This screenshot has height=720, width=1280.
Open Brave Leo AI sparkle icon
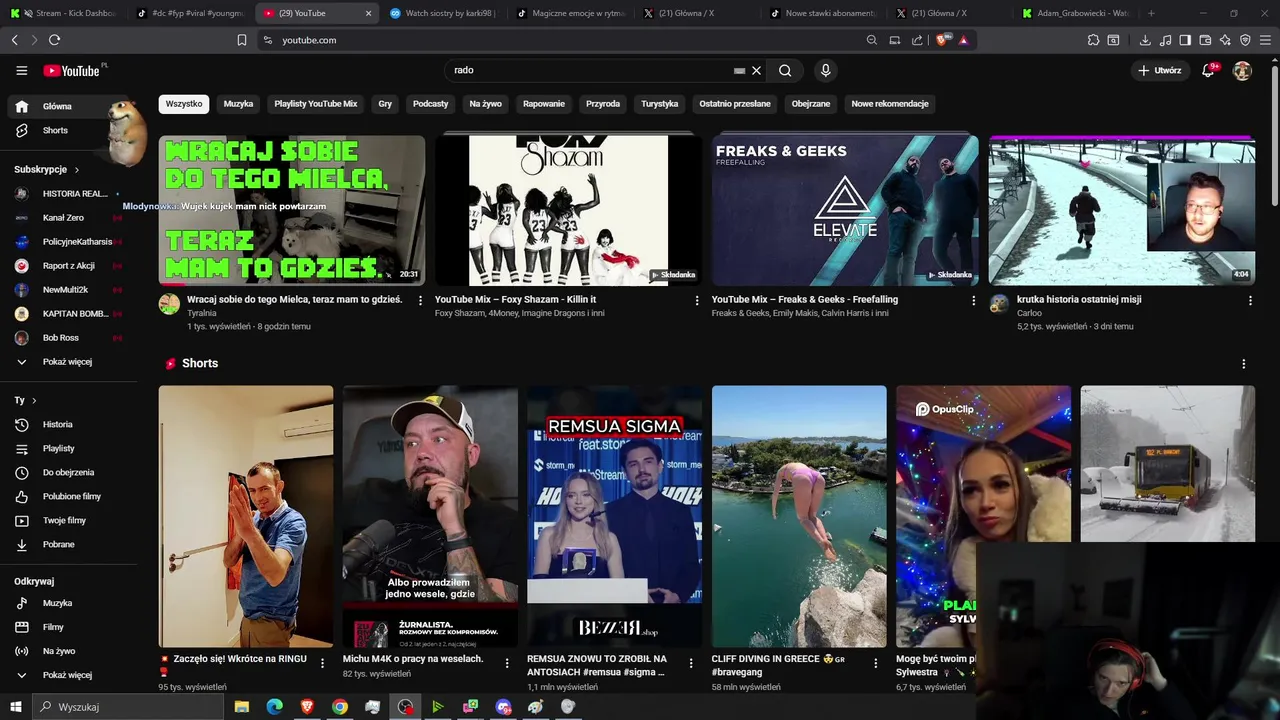1225,40
